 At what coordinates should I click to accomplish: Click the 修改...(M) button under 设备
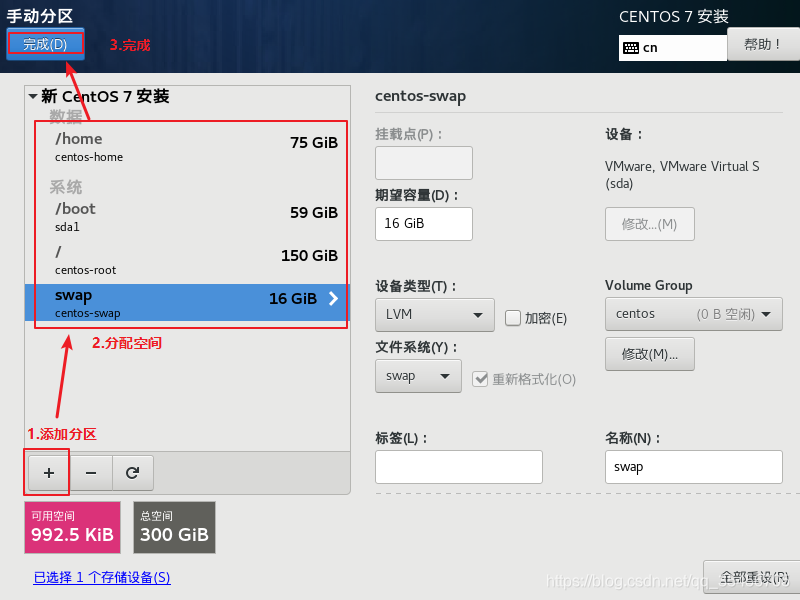tap(649, 224)
